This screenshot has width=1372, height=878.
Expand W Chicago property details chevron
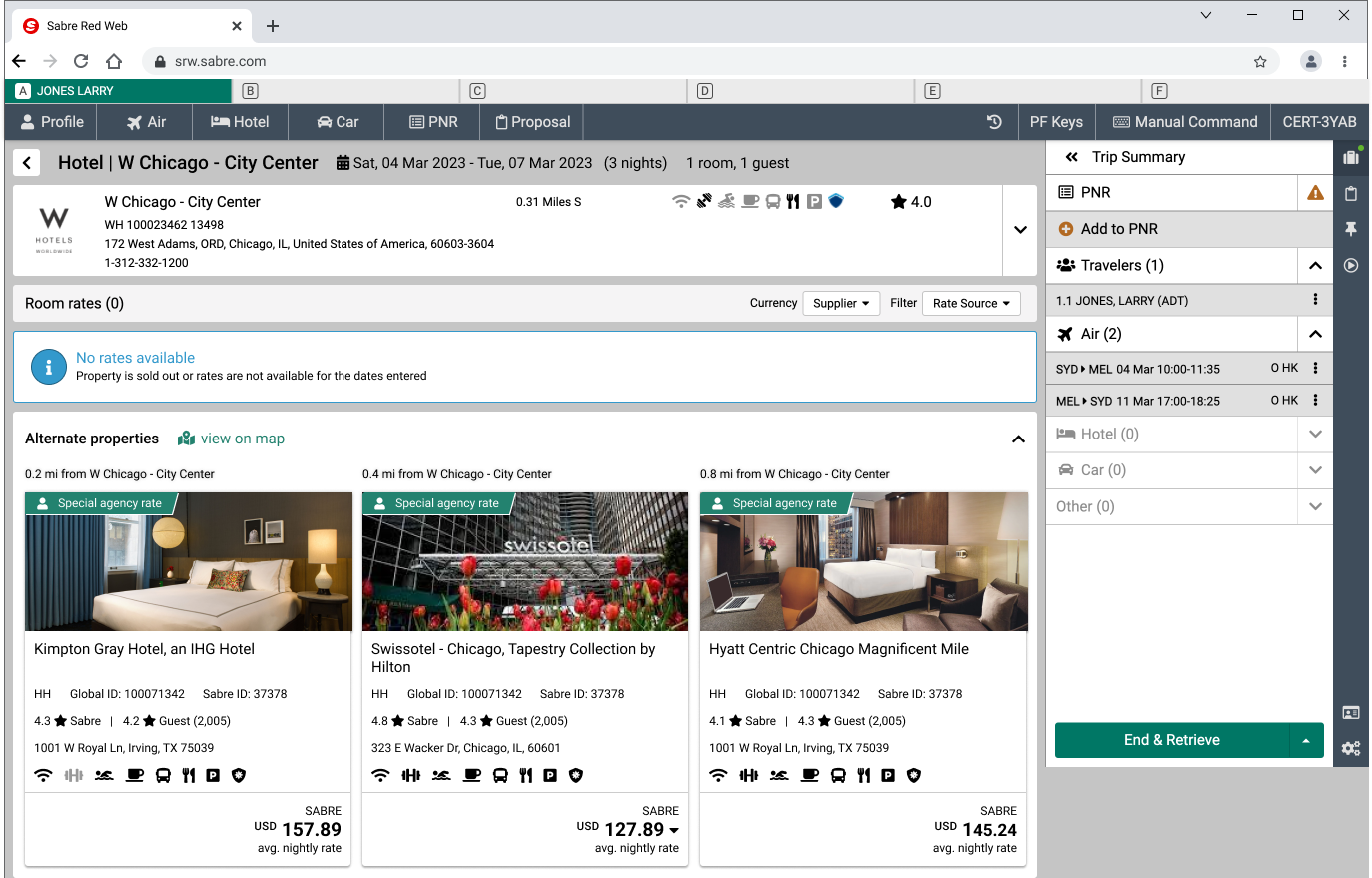point(1020,230)
